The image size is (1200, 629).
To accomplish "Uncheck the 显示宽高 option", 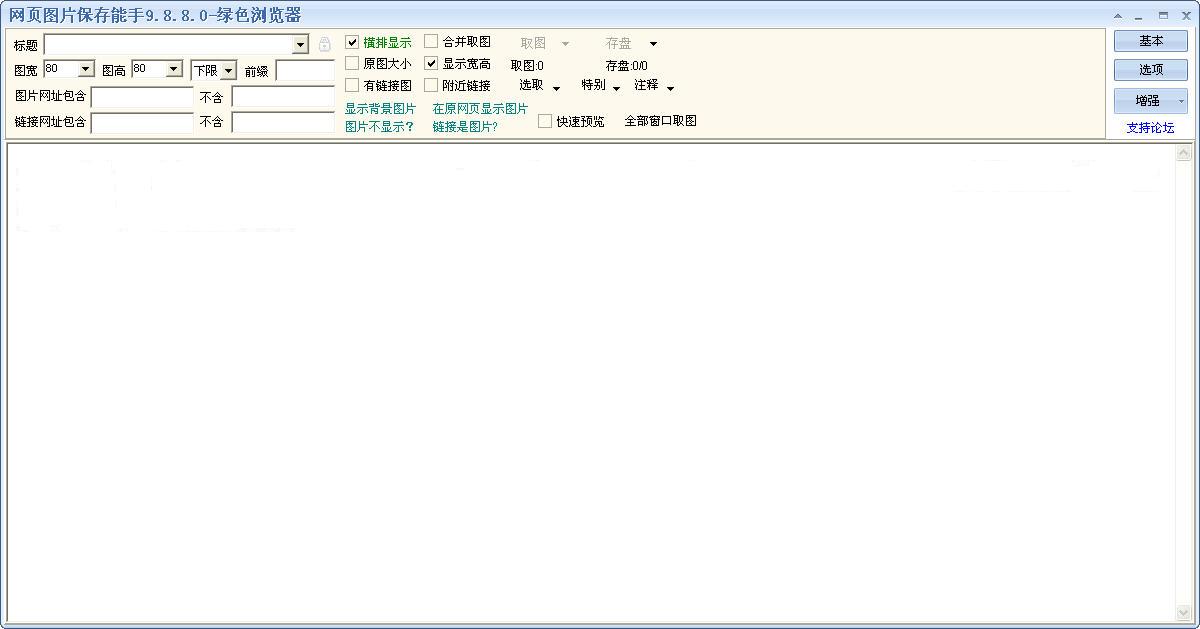I will click(431, 63).
